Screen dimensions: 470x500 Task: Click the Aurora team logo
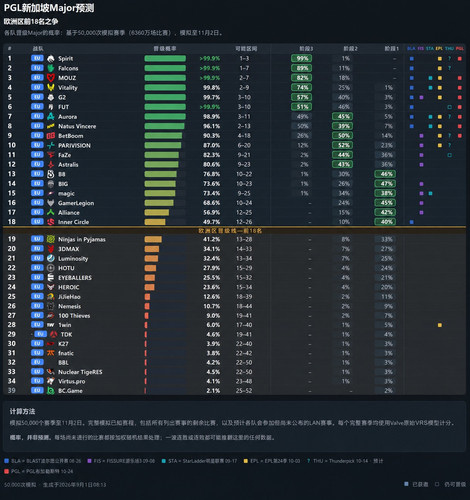pyautogui.click(x=51, y=117)
